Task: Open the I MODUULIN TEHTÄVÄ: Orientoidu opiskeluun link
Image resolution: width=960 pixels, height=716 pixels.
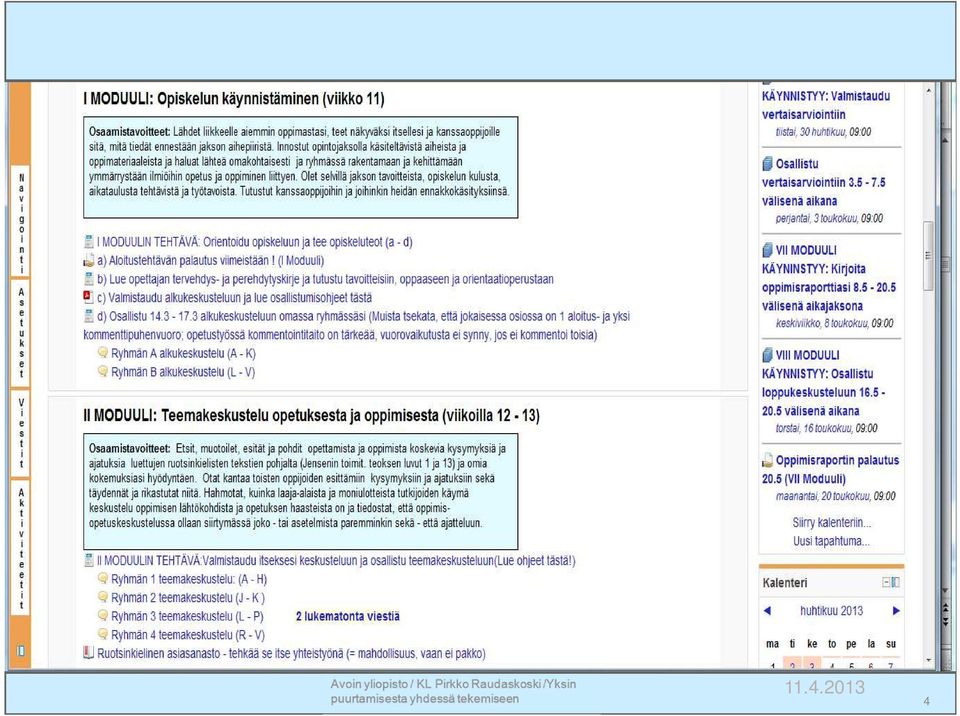Action: [255, 242]
